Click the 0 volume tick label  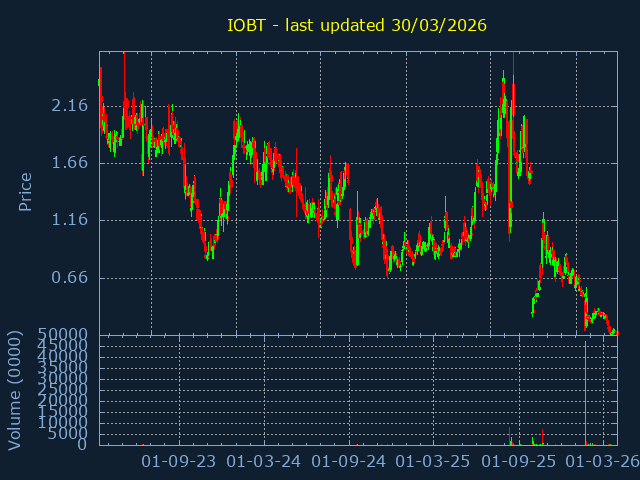pyautogui.click(x=84, y=445)
